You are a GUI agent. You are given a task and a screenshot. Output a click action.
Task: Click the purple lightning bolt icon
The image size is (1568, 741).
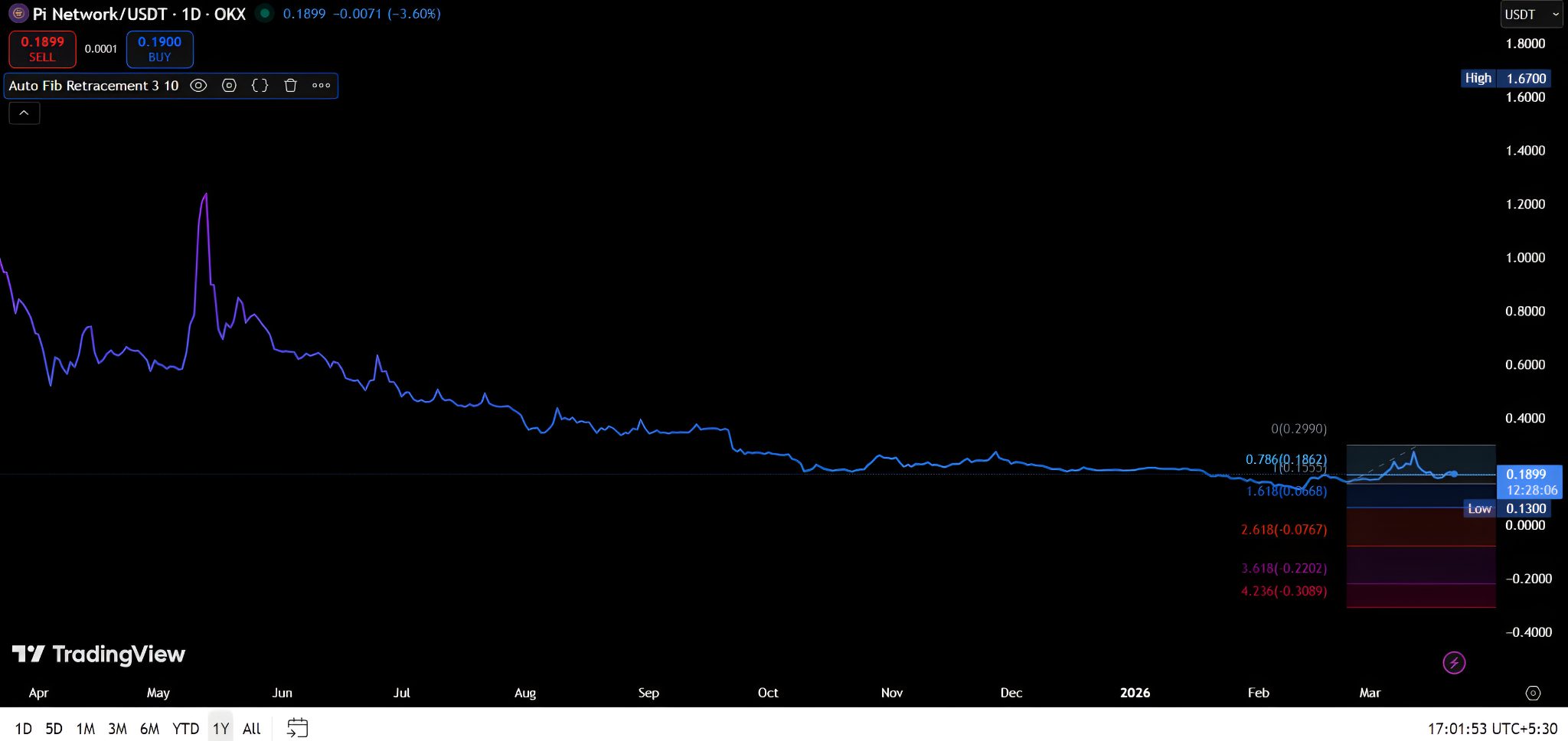[x=1454, y=663]
